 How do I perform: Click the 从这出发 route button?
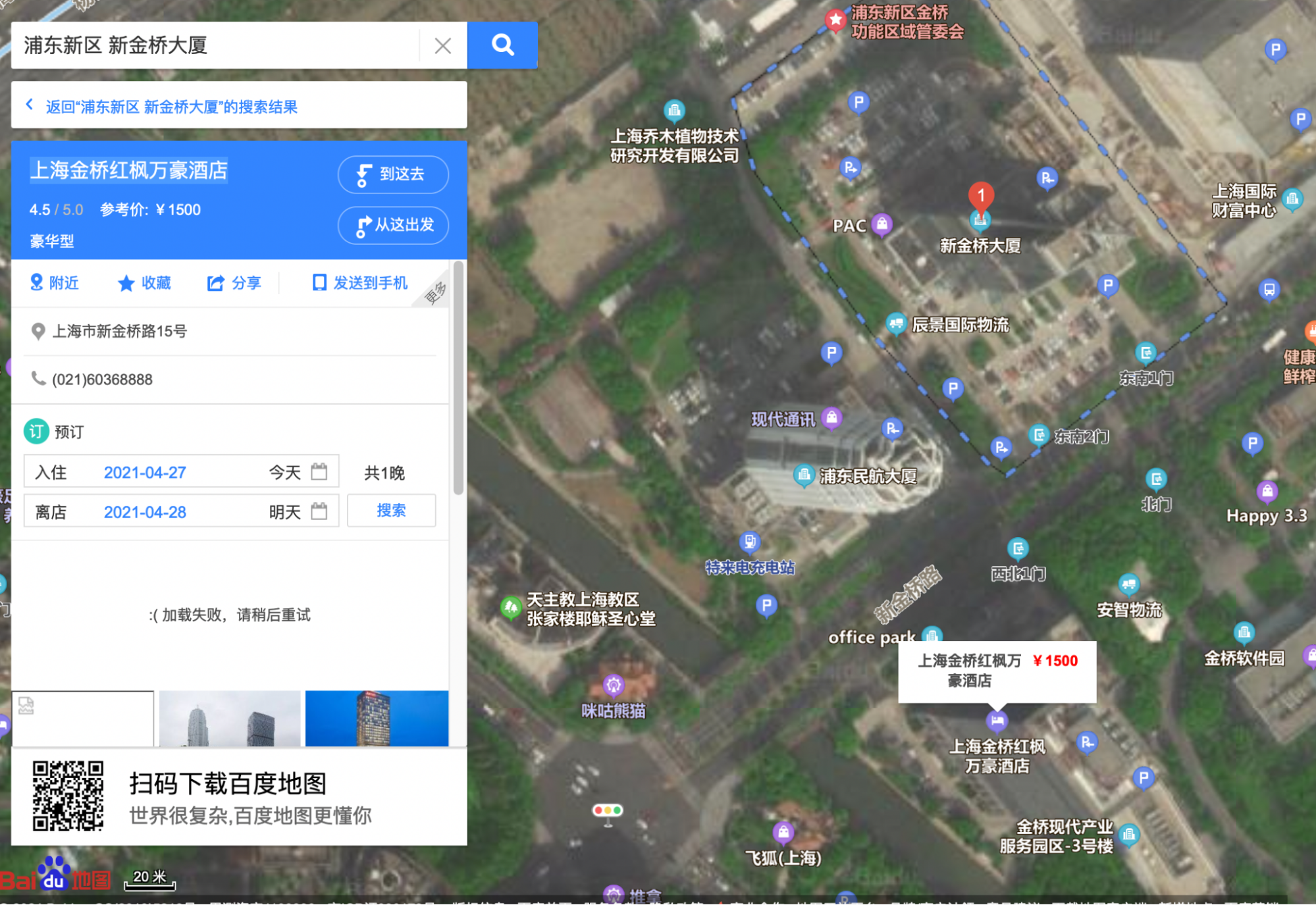(x=393, y=225)
